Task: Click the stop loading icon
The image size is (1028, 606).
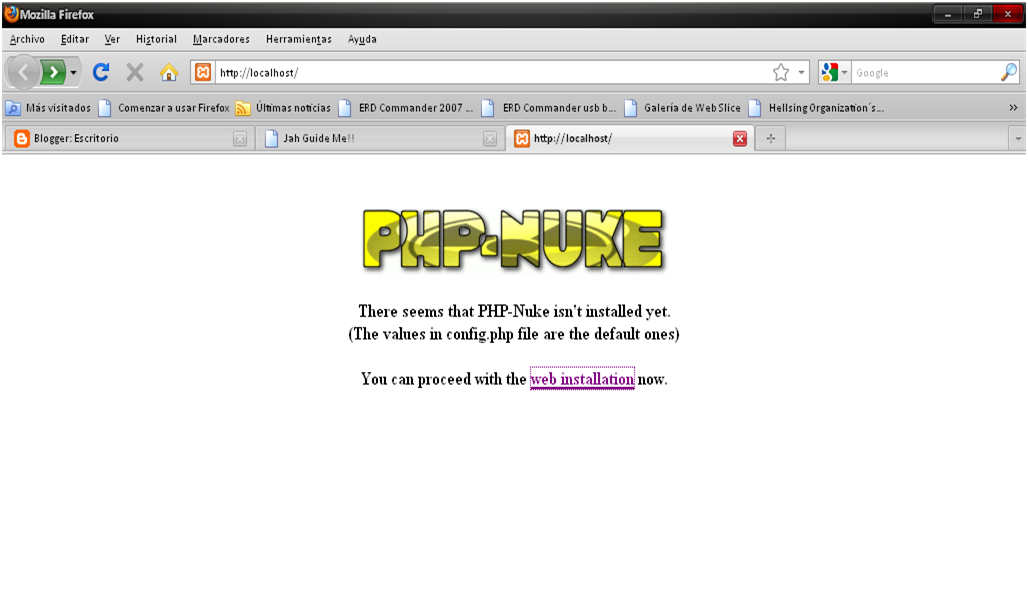Action: [133, 72]
